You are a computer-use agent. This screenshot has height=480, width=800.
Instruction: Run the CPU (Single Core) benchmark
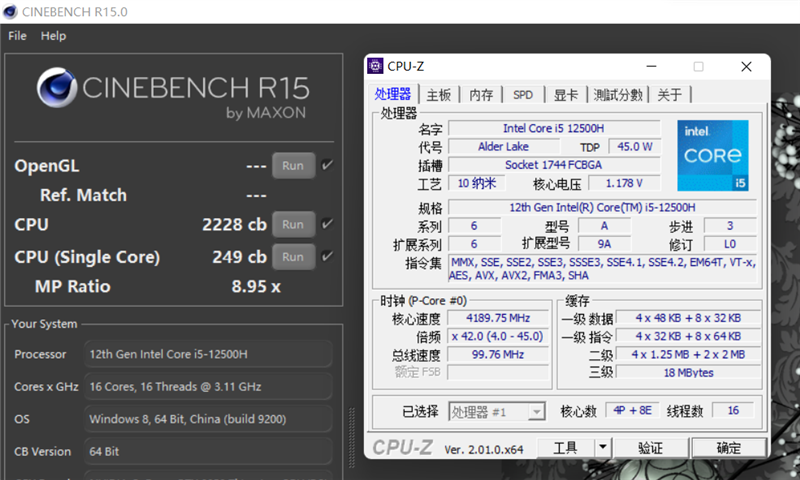point(293,257)
